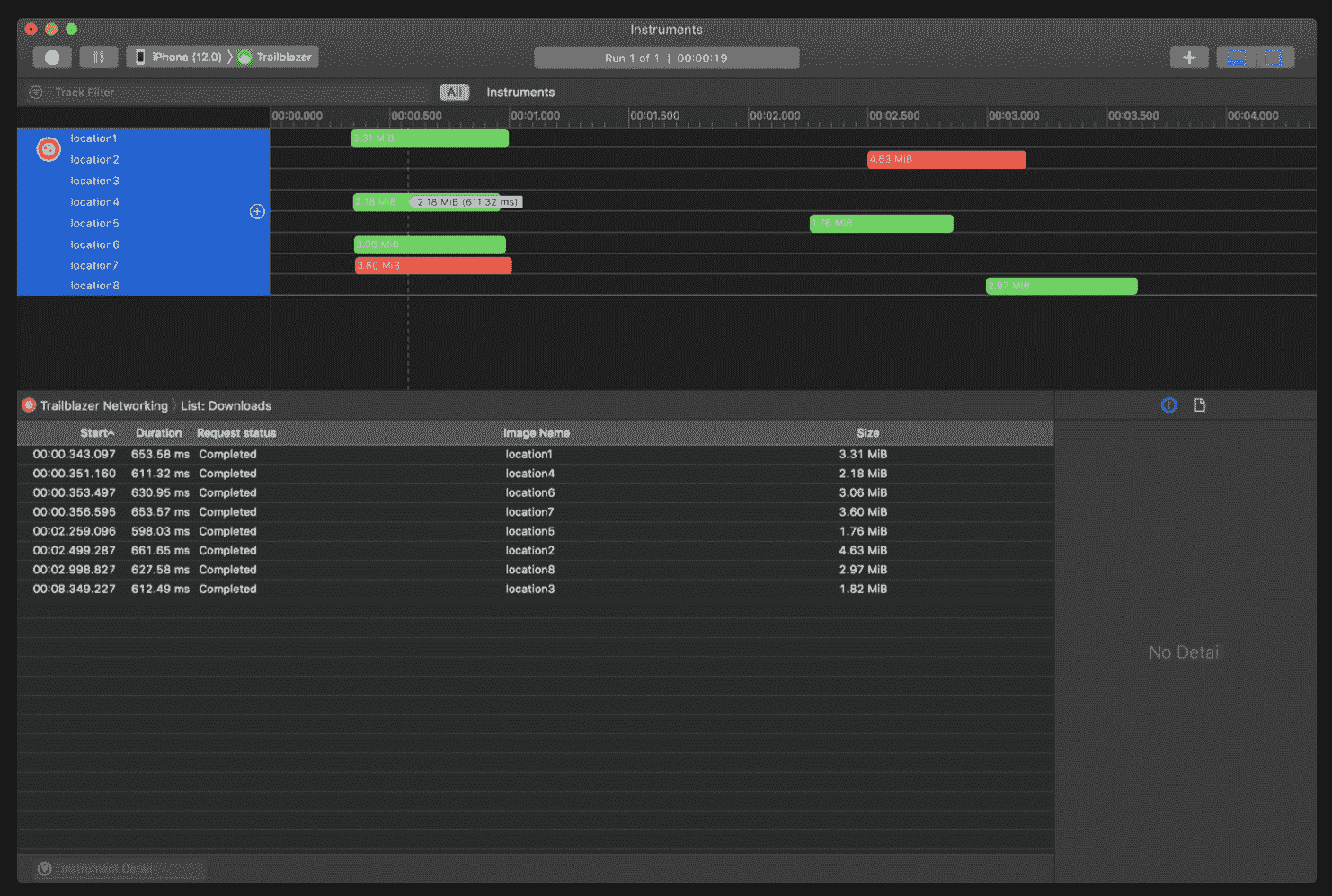Show the document inspector icon
Viewport: 1332px width, 896px height.
pos(1200,405)
